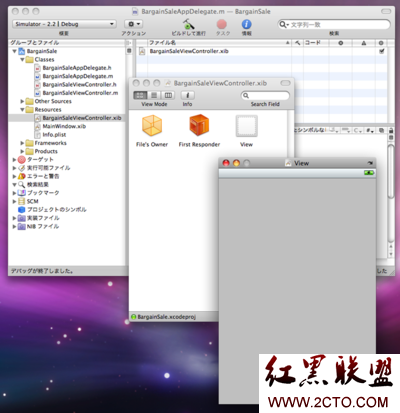400x413 pixels.
Task: Click the 検索結果 magnifier icon
Action: coord(22,185)
